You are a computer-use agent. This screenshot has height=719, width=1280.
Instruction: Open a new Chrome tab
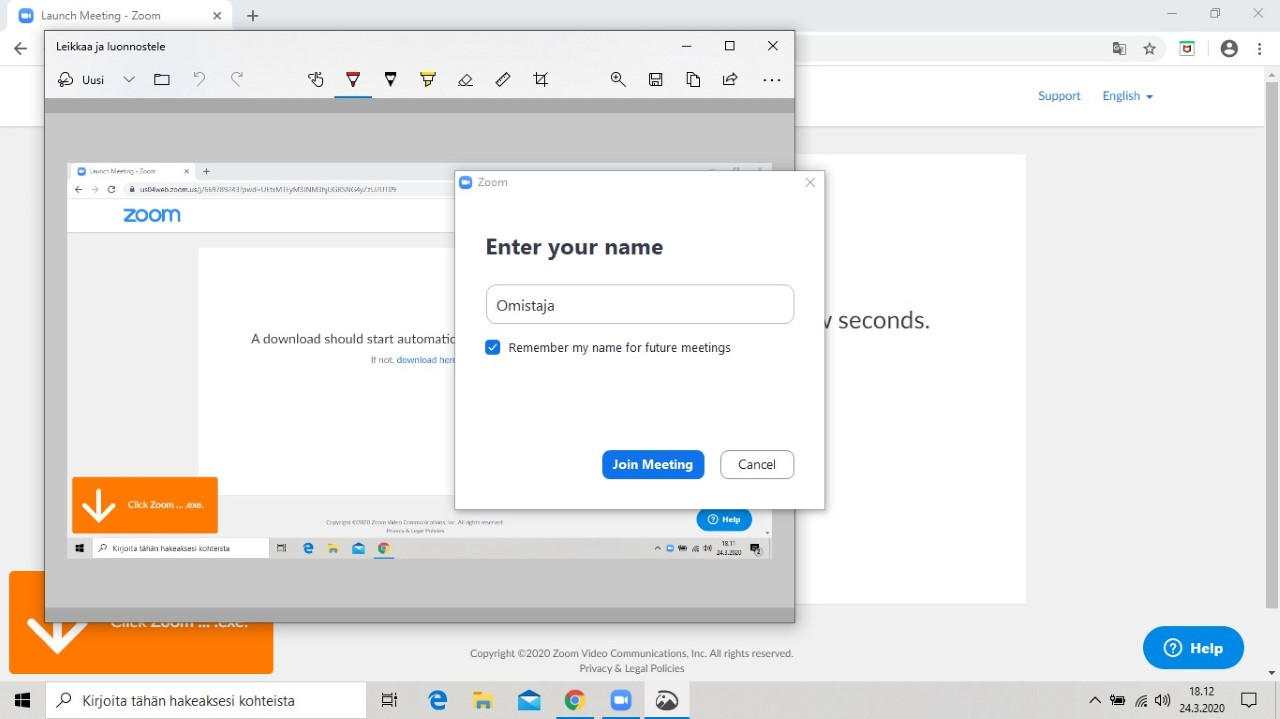pos(253,16)
